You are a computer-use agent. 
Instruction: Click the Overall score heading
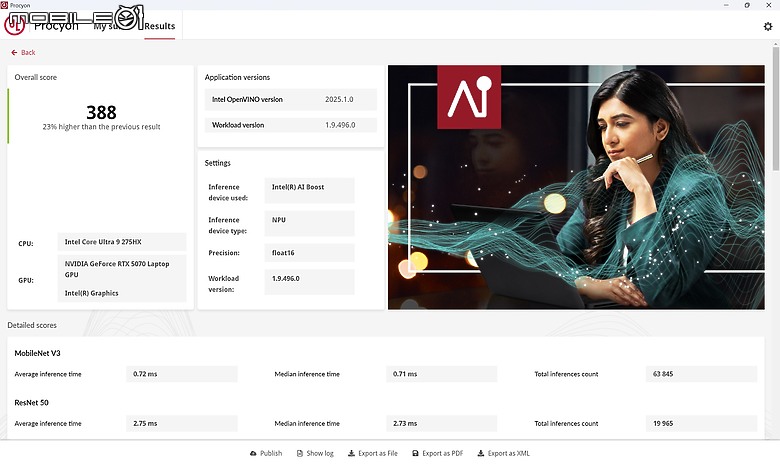click(x=36, y=77)
